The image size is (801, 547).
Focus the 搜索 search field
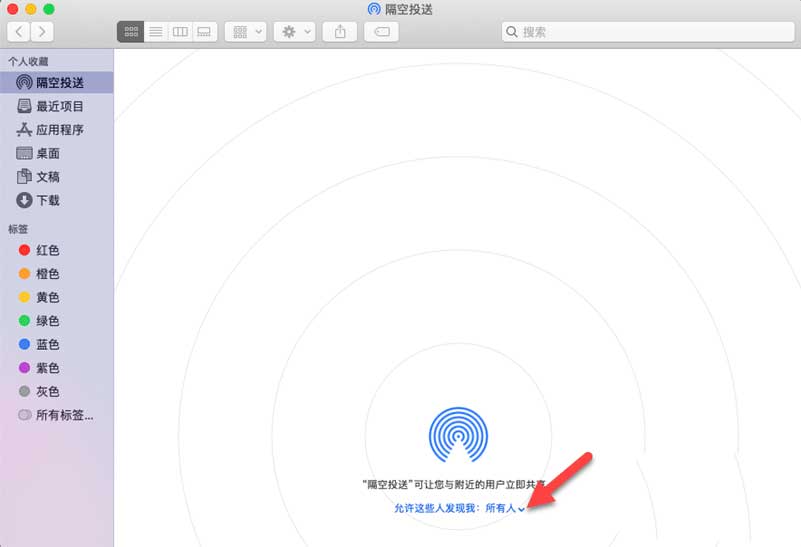click(x=648, y=32)
